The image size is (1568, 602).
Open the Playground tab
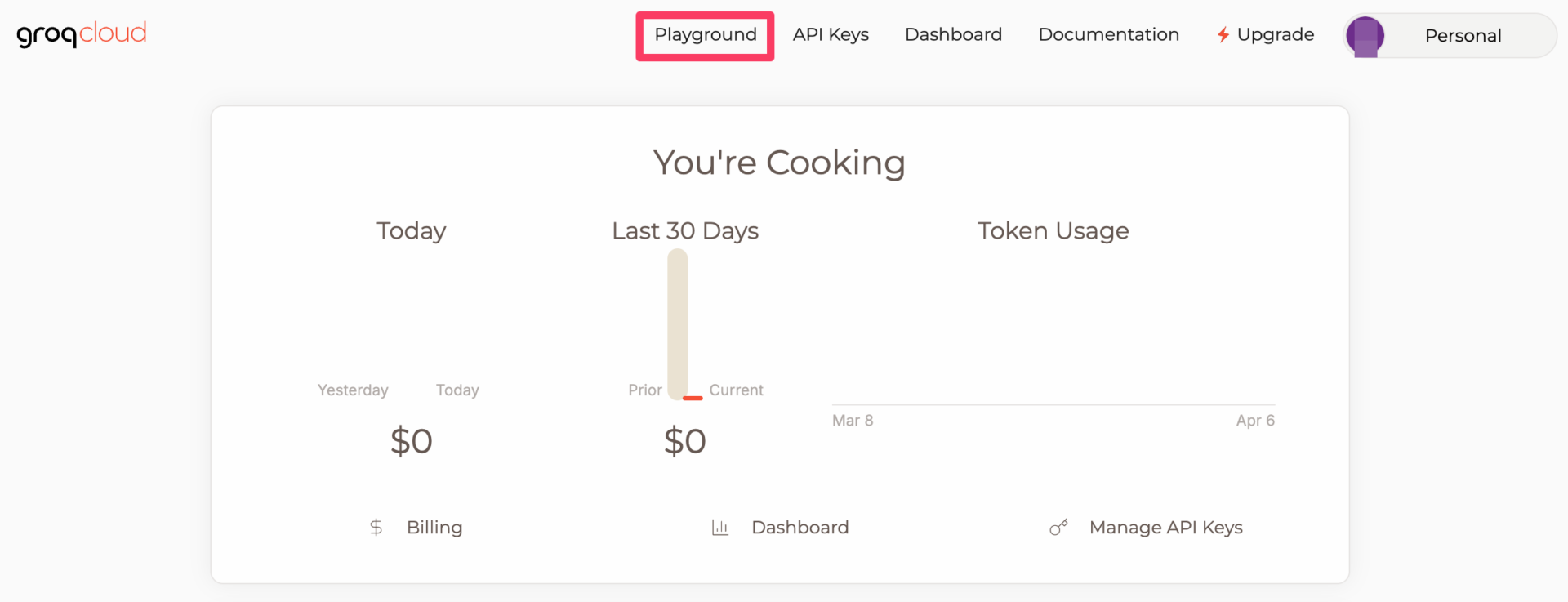coord(705,35)
